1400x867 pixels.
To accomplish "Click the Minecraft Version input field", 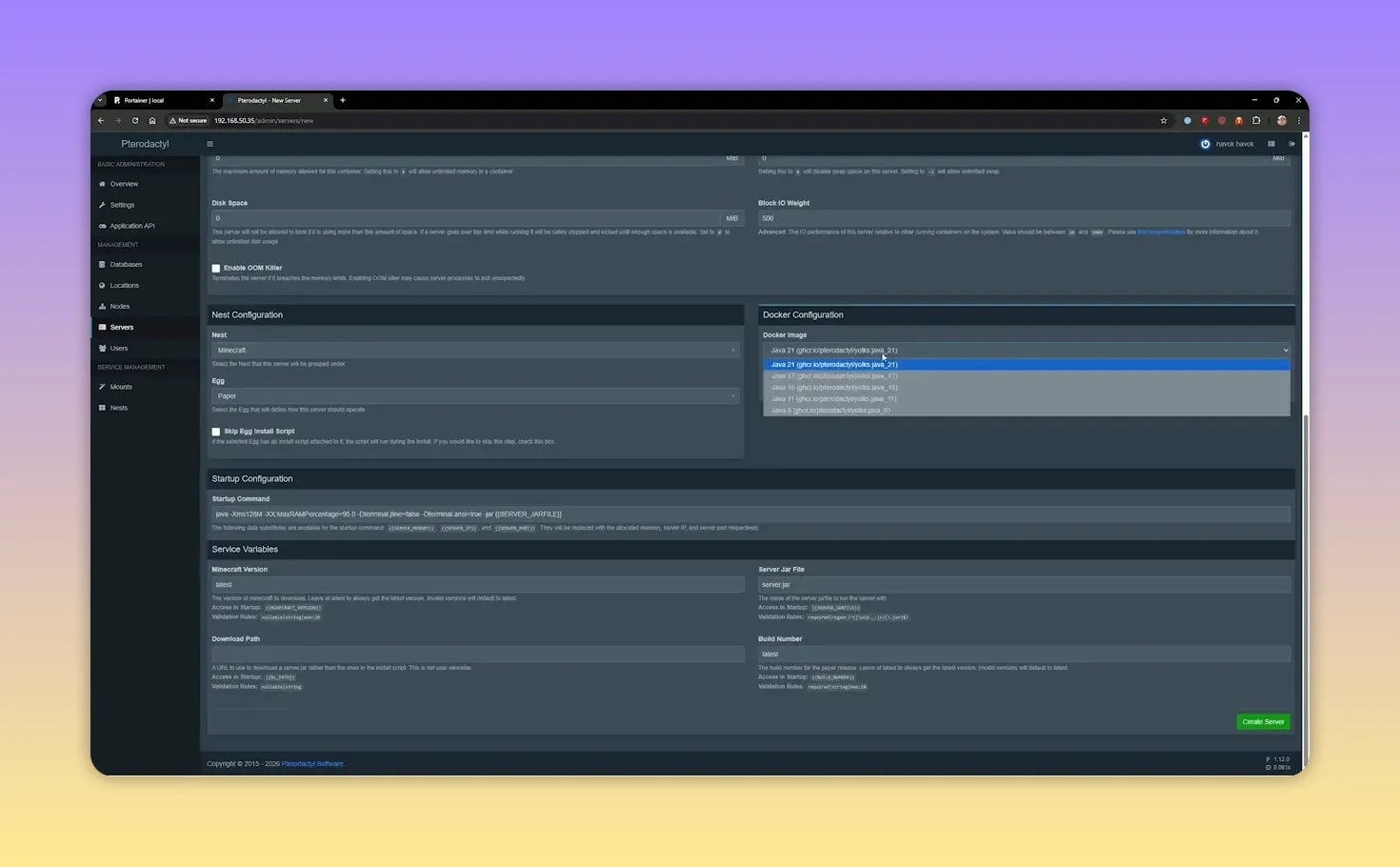I will 478,585.
